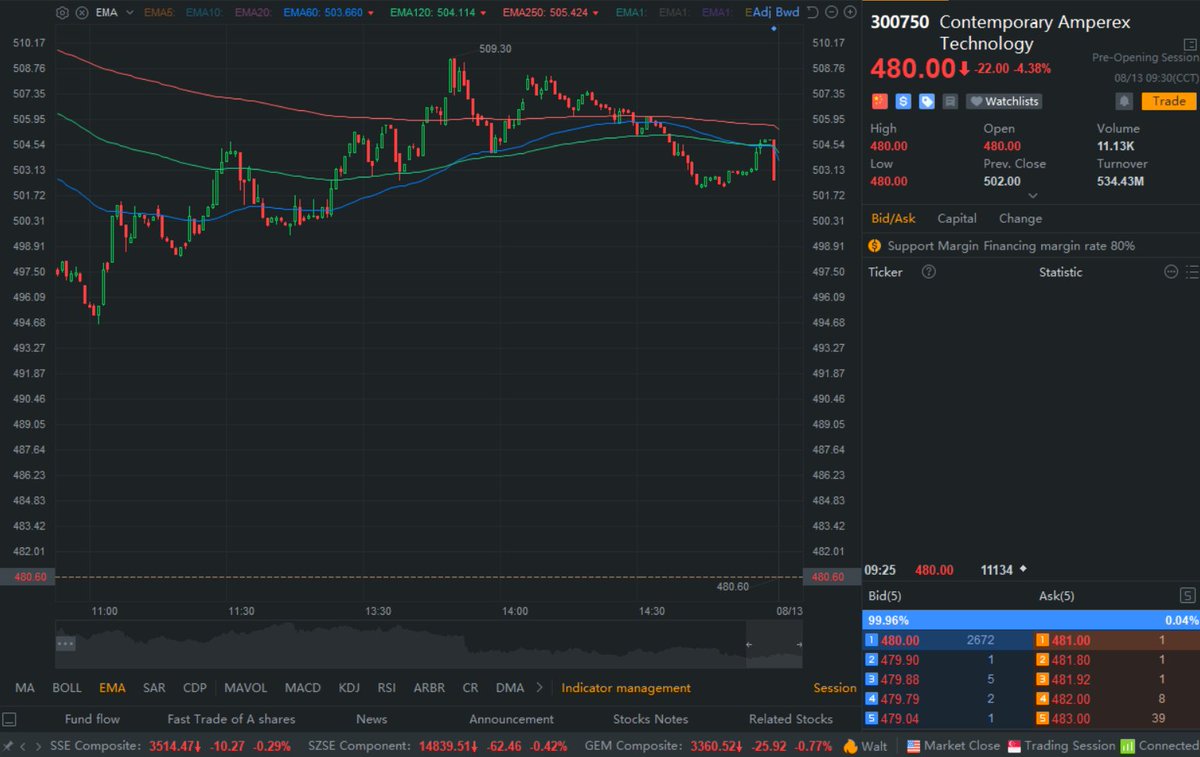Screen dimensions: 1200x757
Task: Show more indicators with right chevron
Action: (540, 688)
